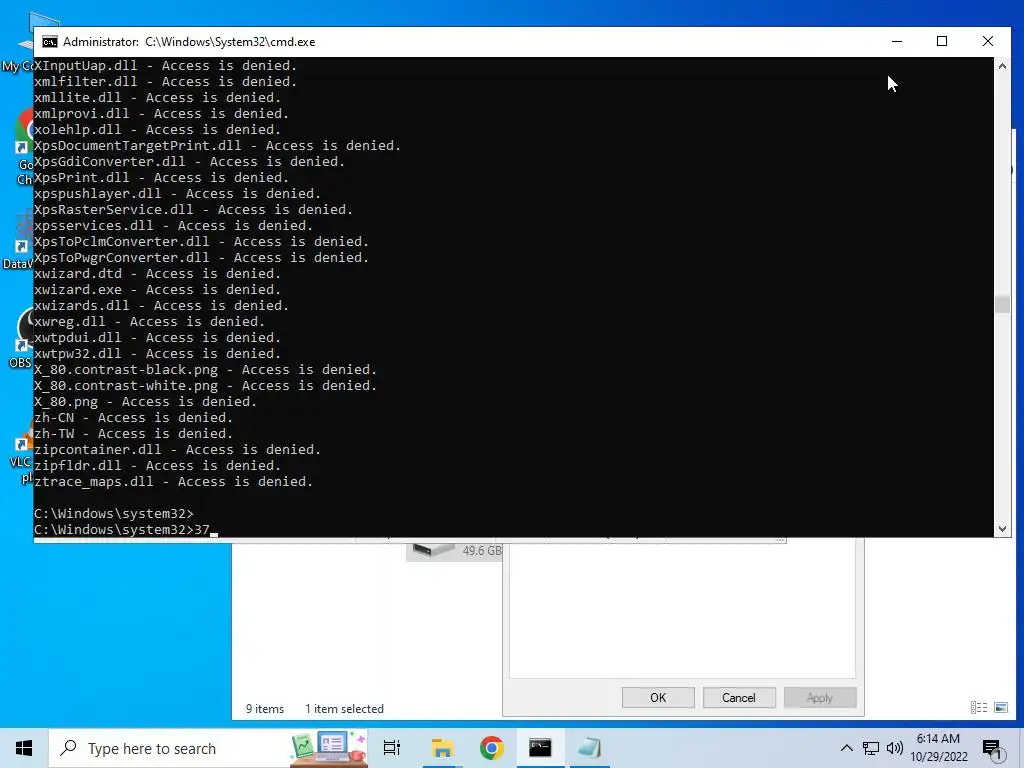This screenshot has width=1024, height=768.
Task: Click the cmd.exe title bar icon
Action: coord(50,42)
